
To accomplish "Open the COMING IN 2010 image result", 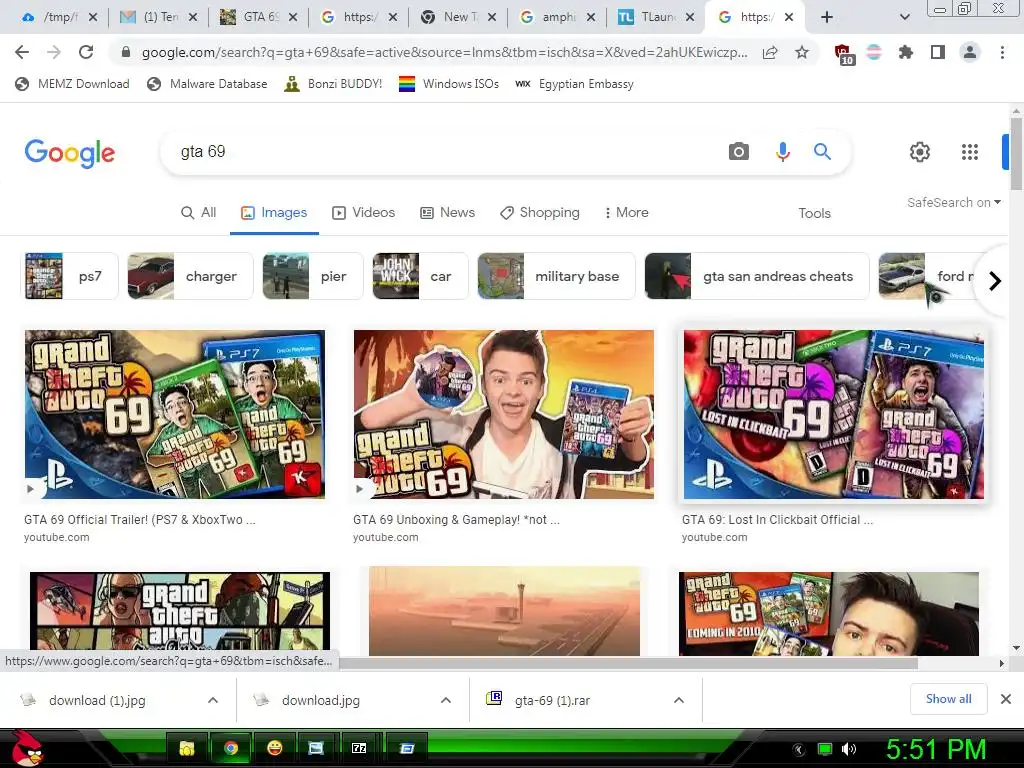I will (x=829, y=614).
